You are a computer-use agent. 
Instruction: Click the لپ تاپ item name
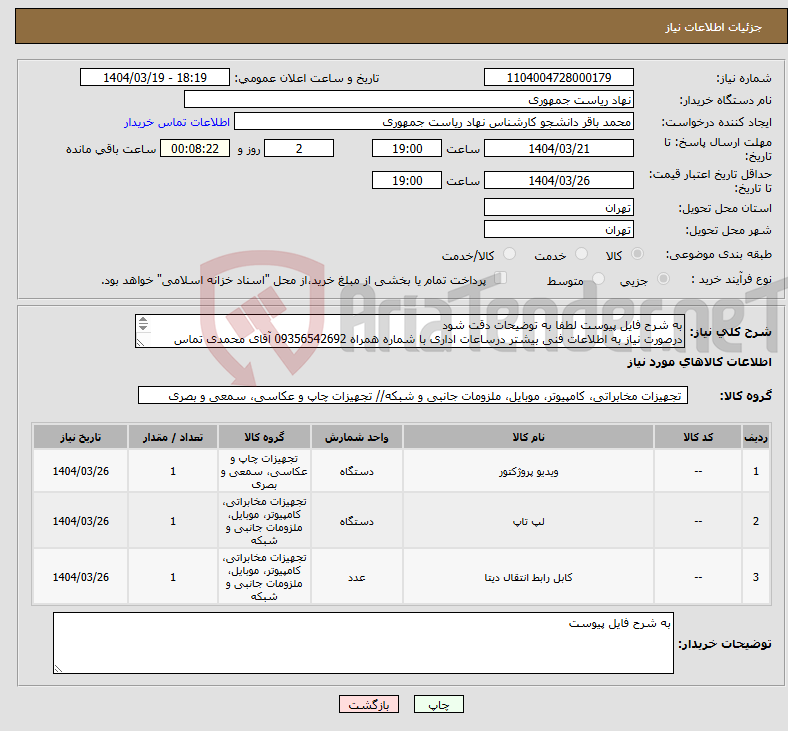(528, 521)
